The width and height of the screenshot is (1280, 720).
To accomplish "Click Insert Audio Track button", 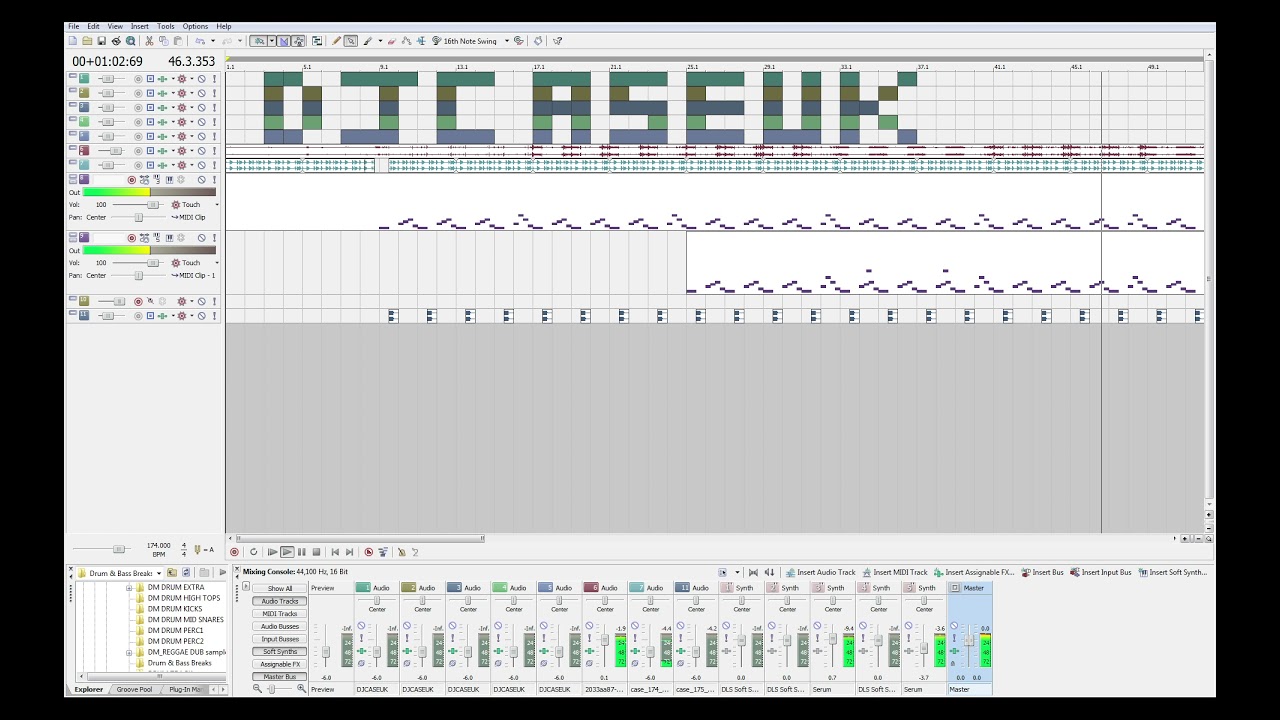I will [821, 572].
